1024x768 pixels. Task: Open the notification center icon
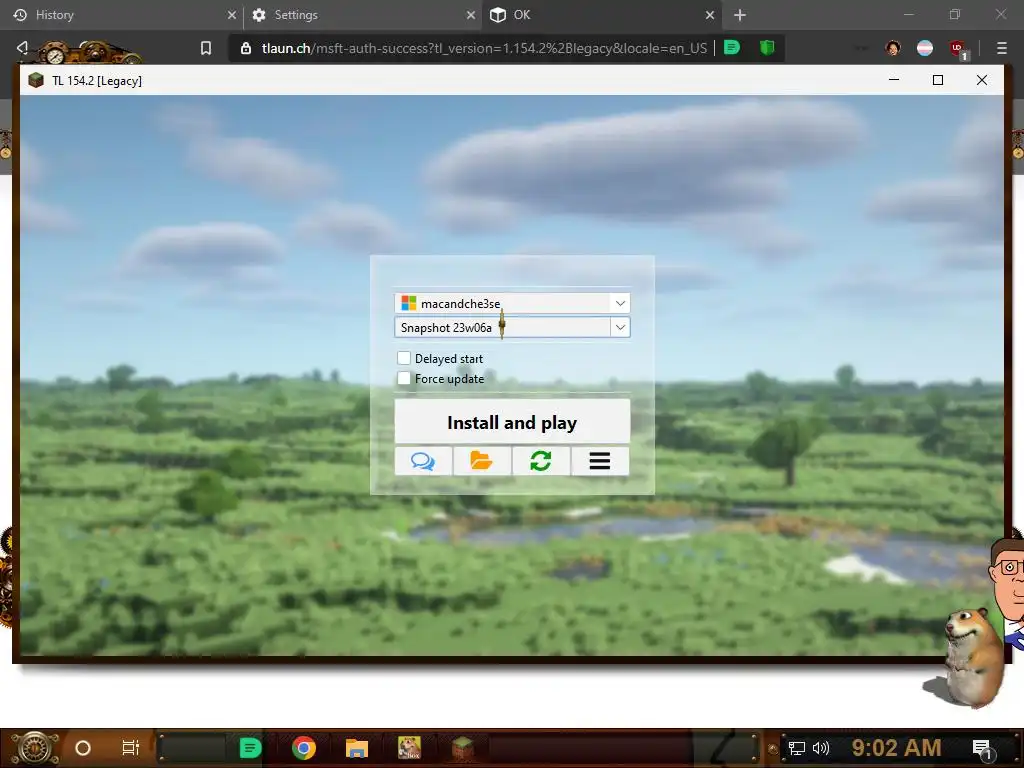(982, 749)
